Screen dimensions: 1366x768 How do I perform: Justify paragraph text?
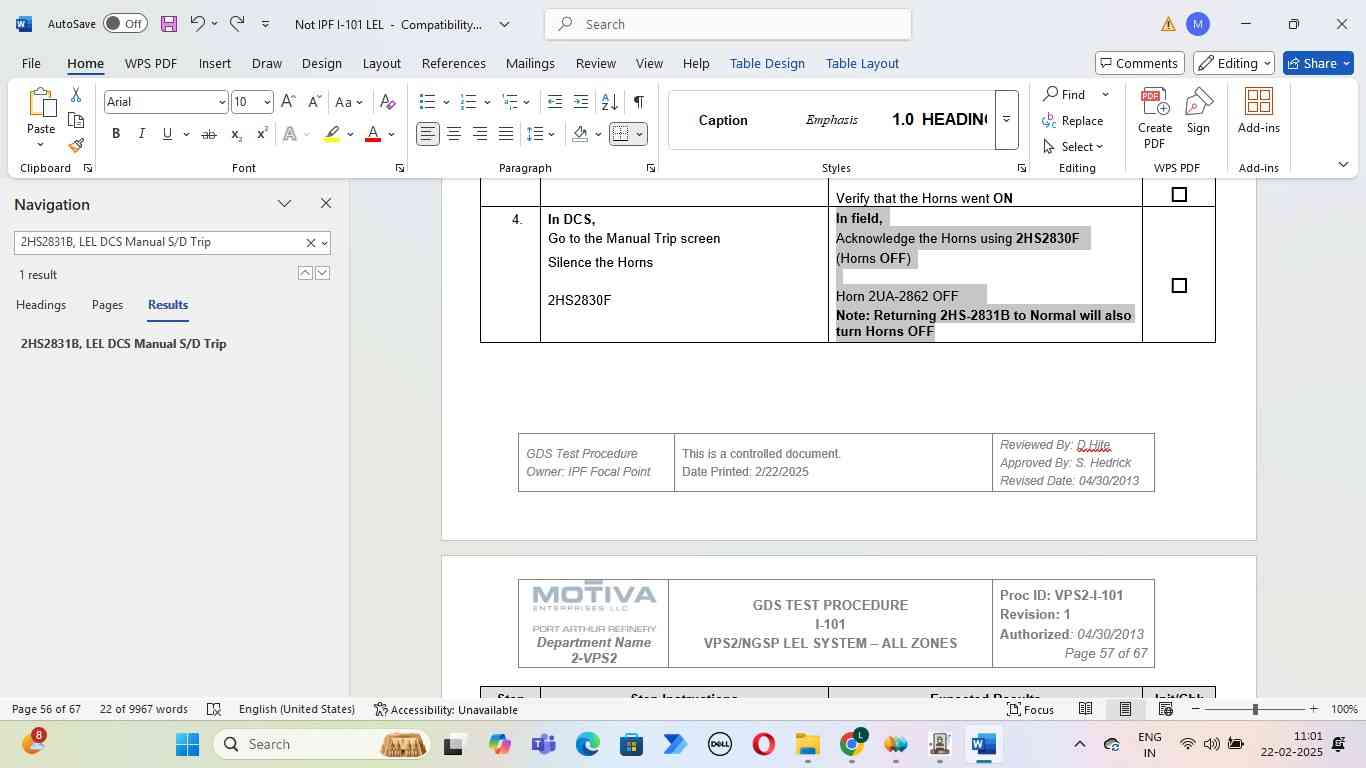pos(506,134)
